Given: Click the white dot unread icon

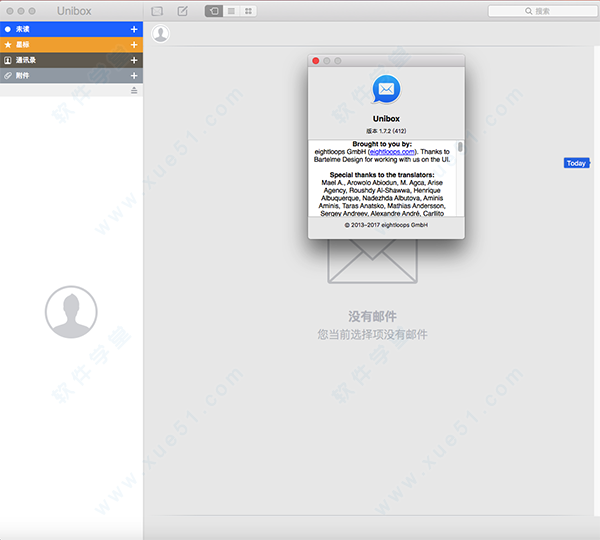Looking at the screenshot, I should 8,29.
